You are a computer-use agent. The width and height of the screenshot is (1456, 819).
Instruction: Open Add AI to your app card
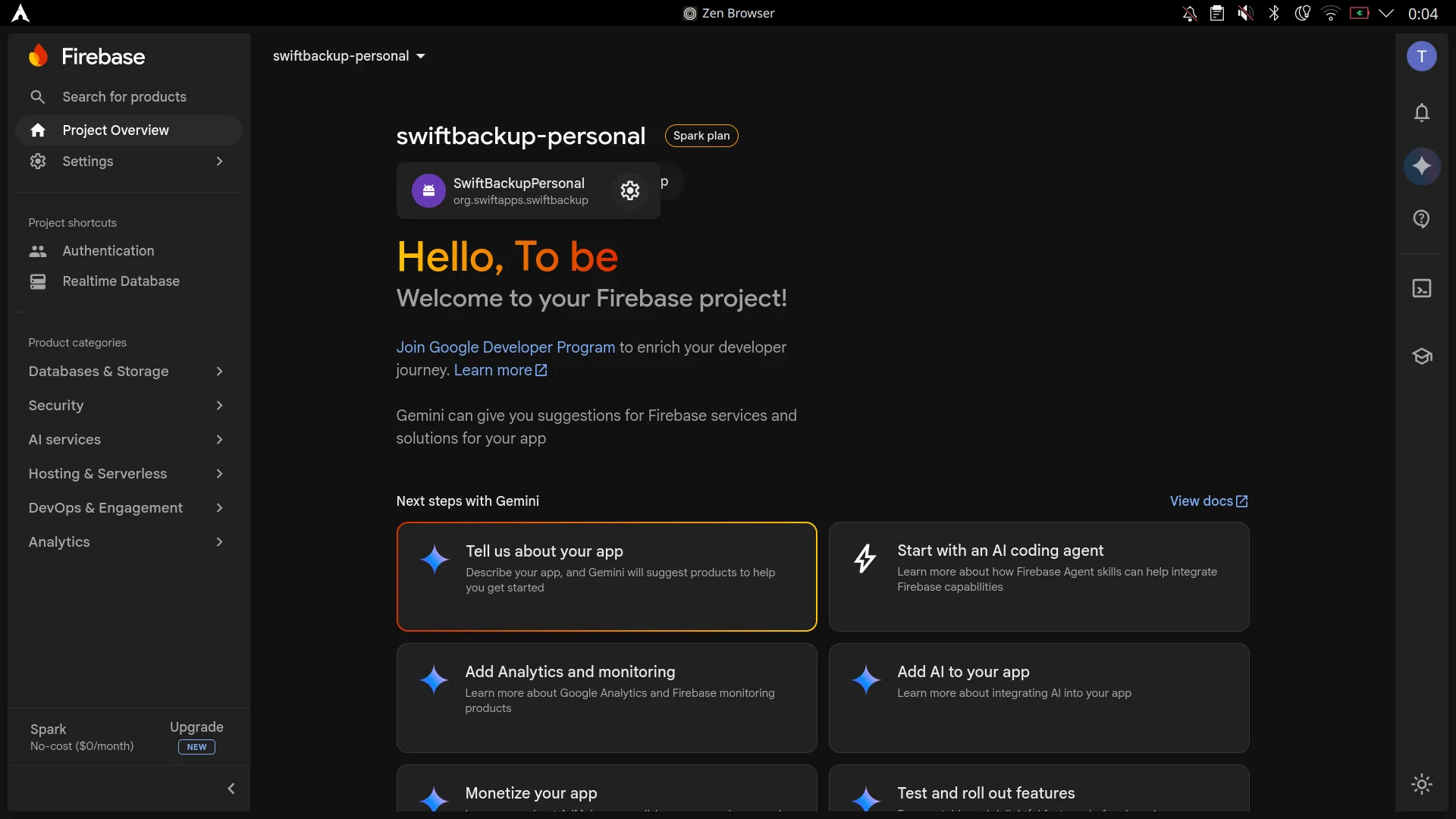[x=1039, y=698]
